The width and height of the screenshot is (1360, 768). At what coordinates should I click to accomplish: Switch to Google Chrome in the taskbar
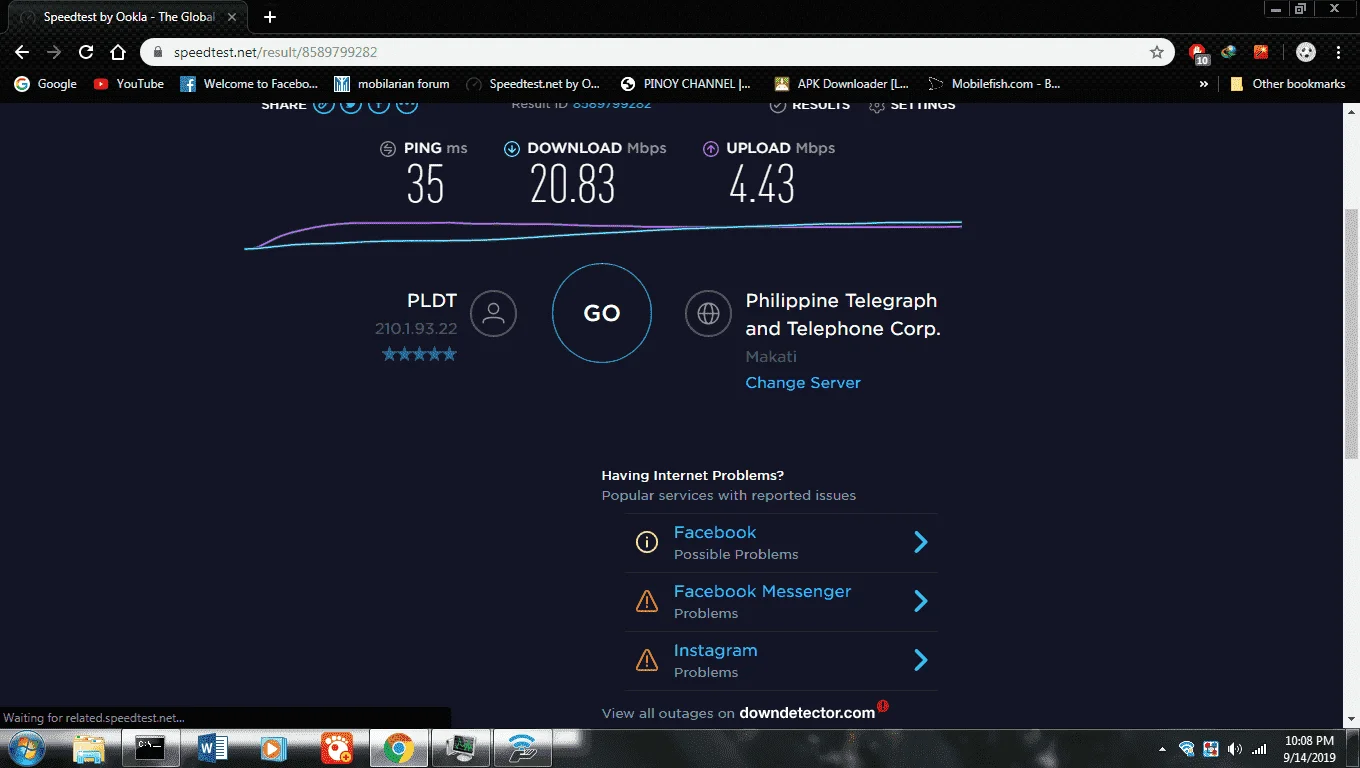point(398,748)
